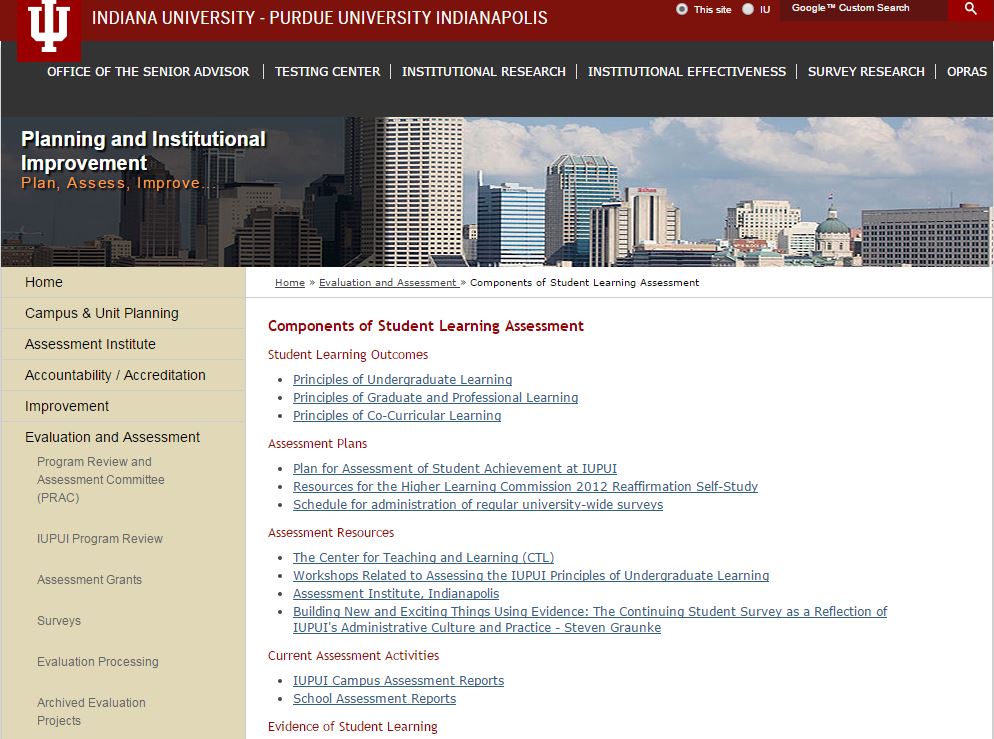The width and height of the screenshot is (994, 739).
Task: Click Indiana University - Purdue University Indianapolis title
Action: (320, 18)
